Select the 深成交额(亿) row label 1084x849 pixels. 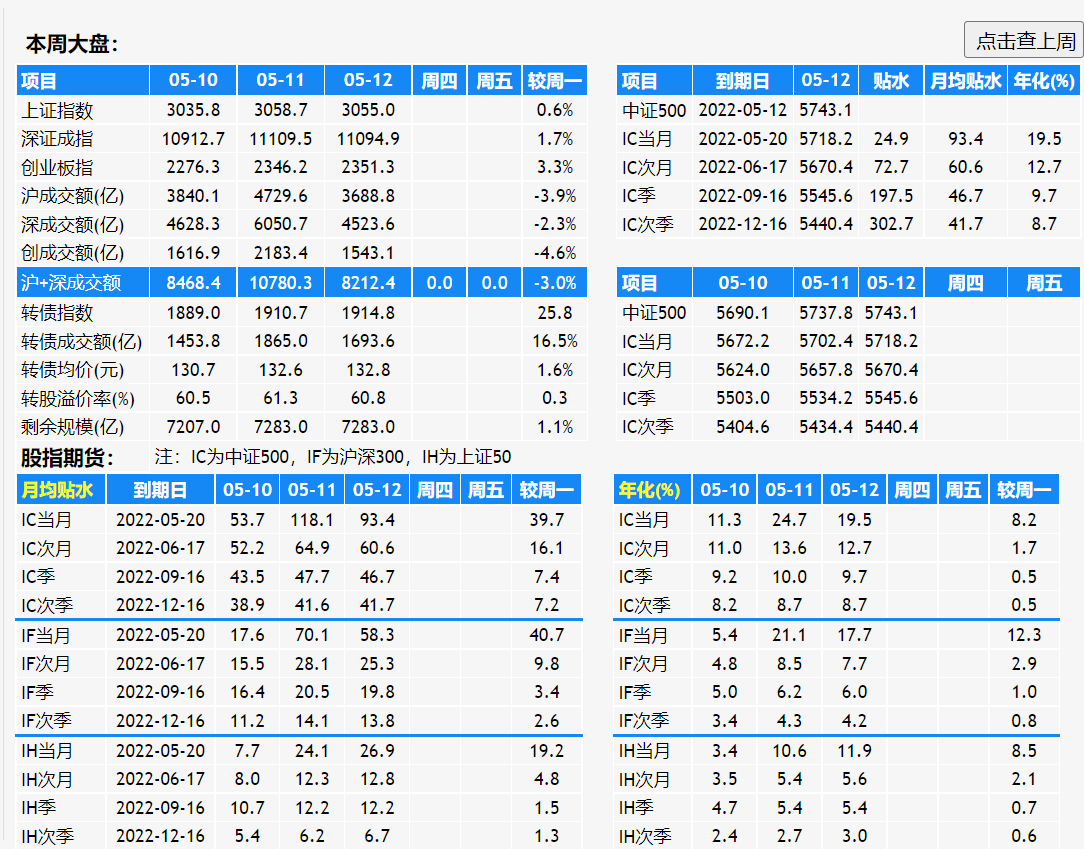click(73, 225)
